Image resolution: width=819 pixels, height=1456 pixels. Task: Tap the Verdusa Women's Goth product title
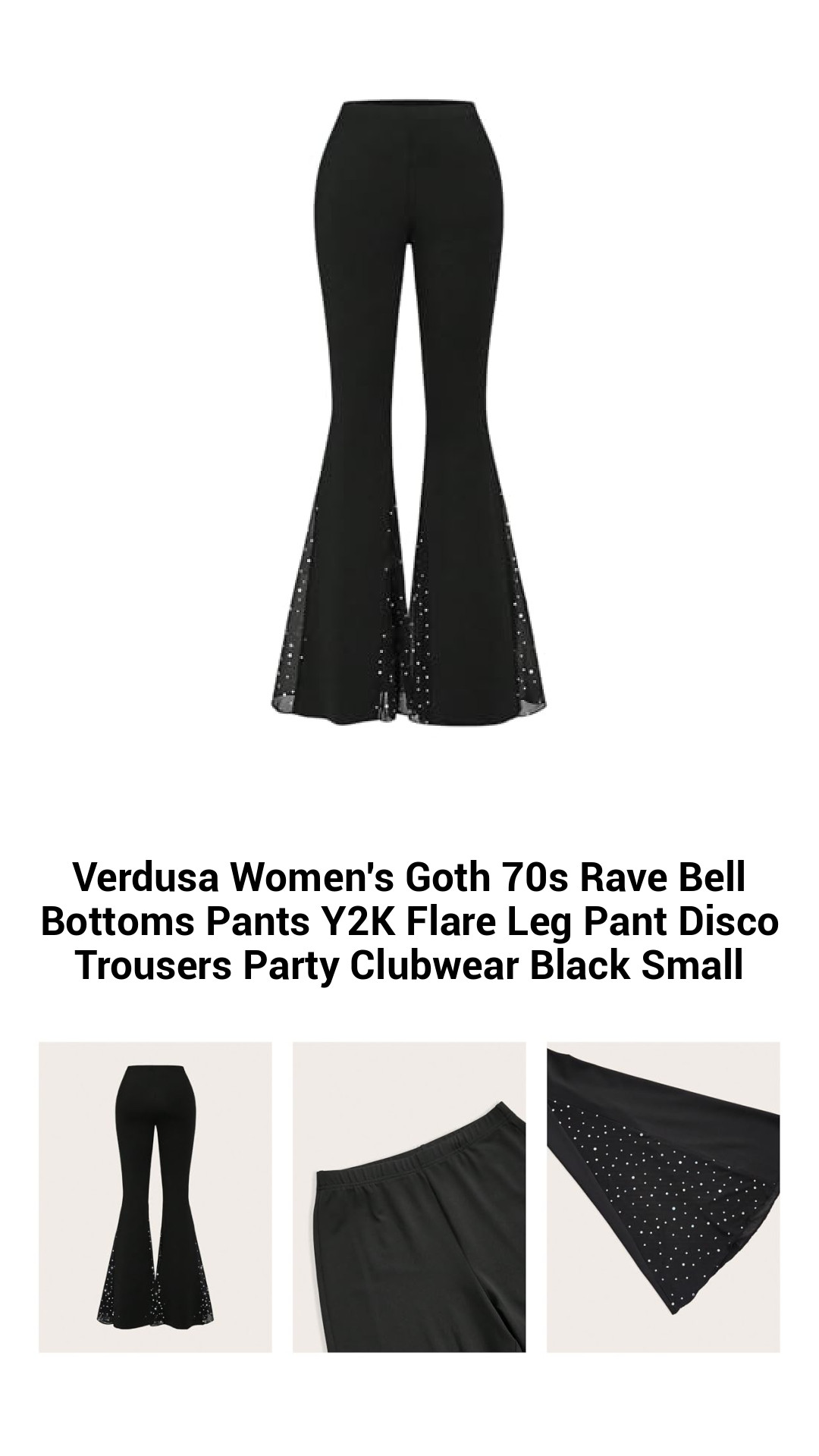click(409, 921)
